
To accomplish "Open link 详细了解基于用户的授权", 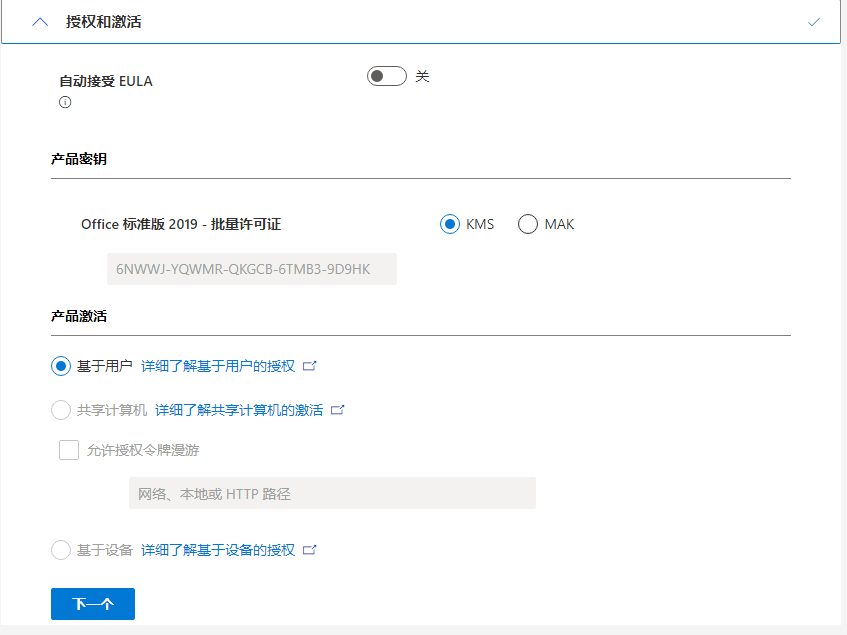I will tap(218, 366).
